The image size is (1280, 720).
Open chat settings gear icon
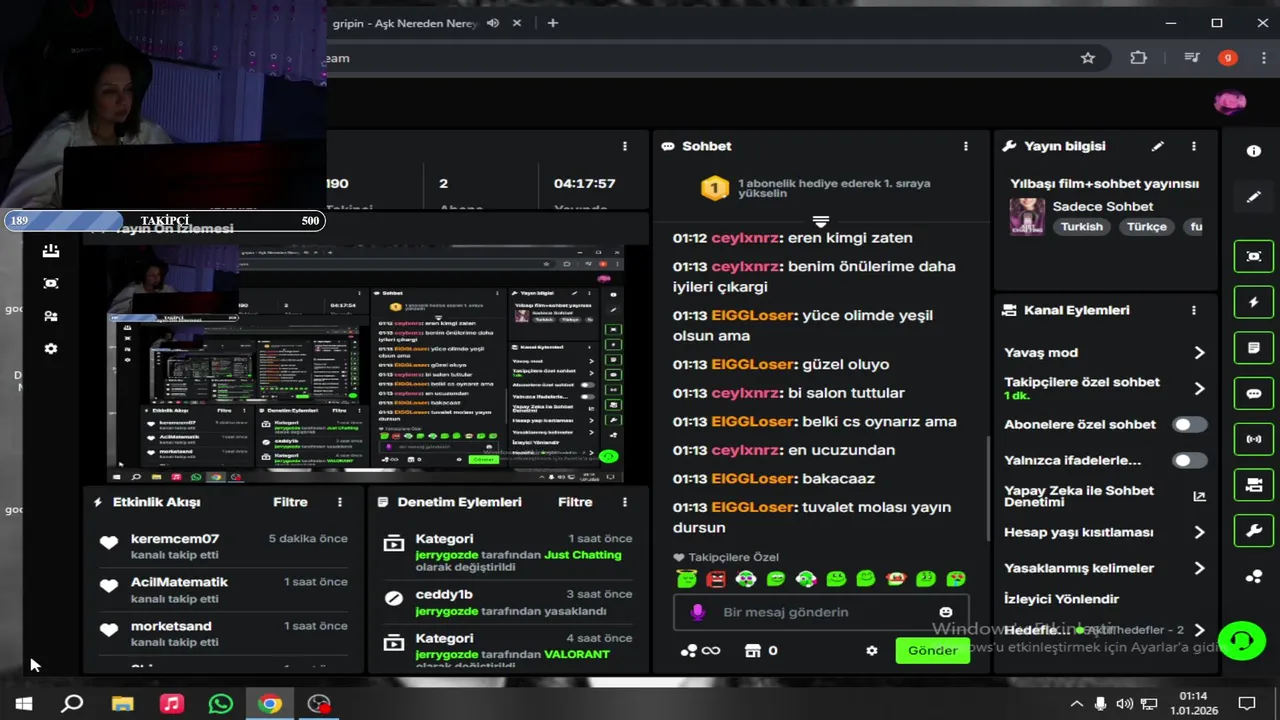871,651
